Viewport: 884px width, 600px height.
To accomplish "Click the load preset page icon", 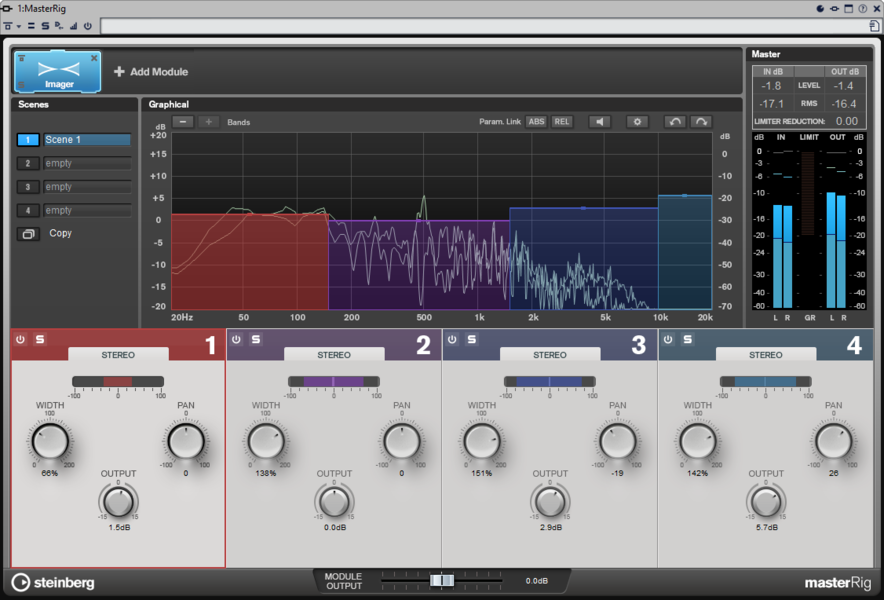I will tap(874, 26).
